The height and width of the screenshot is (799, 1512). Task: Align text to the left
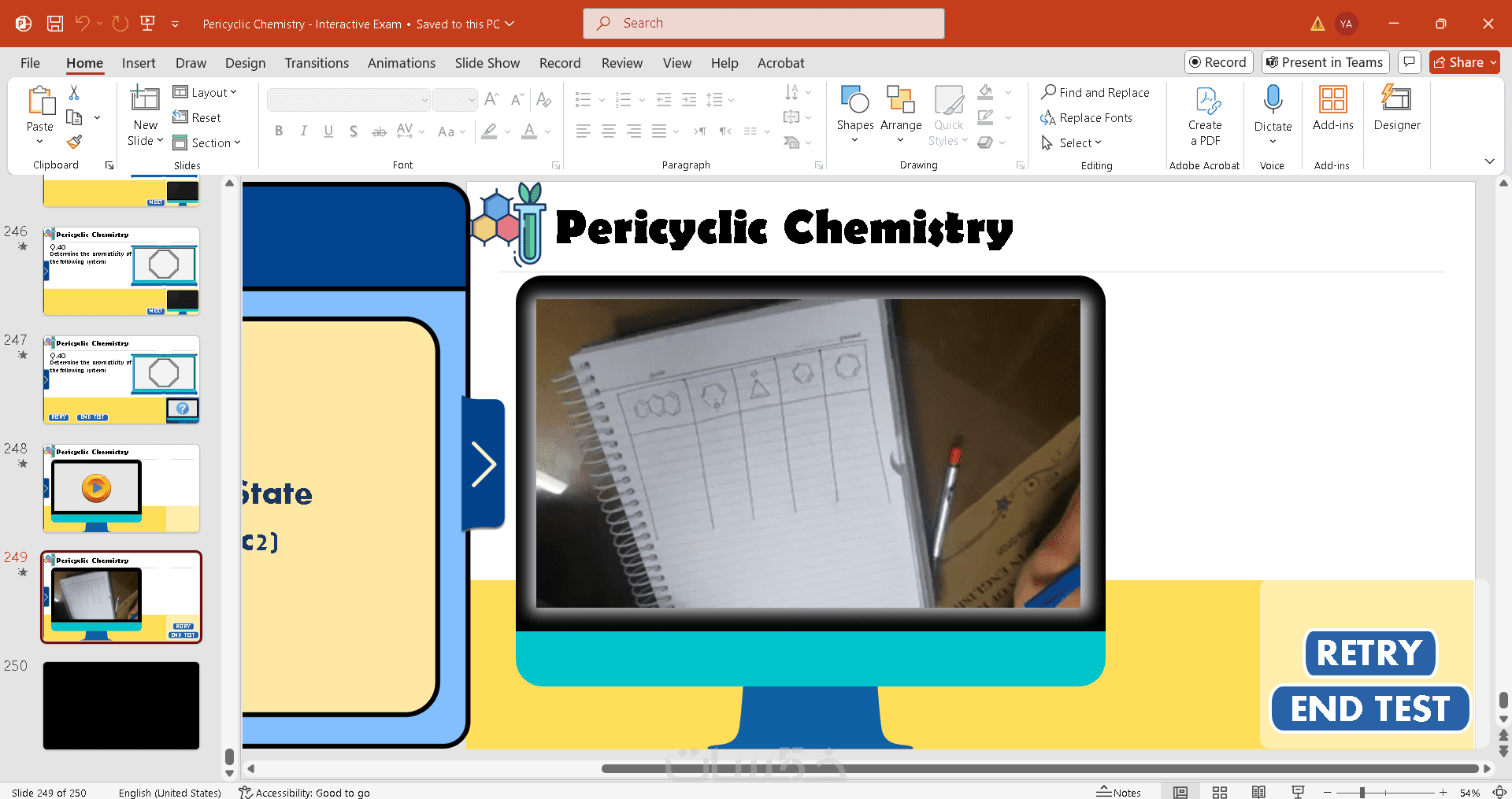click(583, 131)
